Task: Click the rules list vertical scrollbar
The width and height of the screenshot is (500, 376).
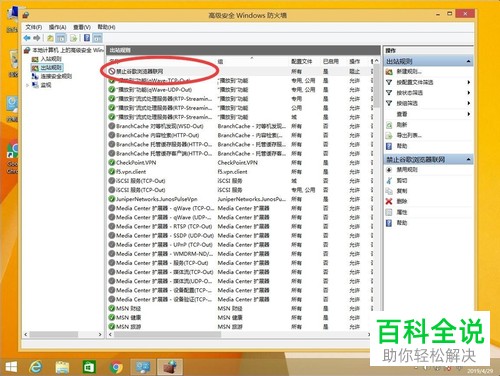Action: tap(376, 86)
